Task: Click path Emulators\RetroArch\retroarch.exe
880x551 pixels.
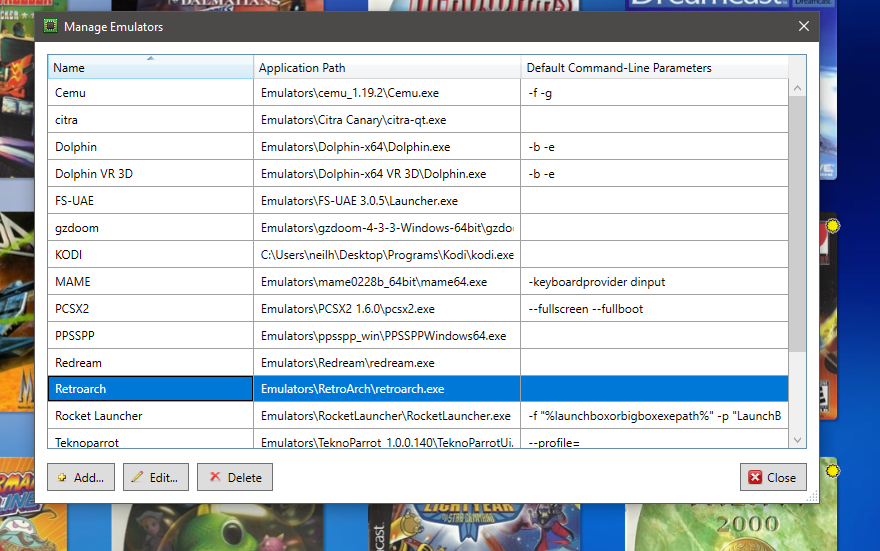Action: [x=352, y=389]
